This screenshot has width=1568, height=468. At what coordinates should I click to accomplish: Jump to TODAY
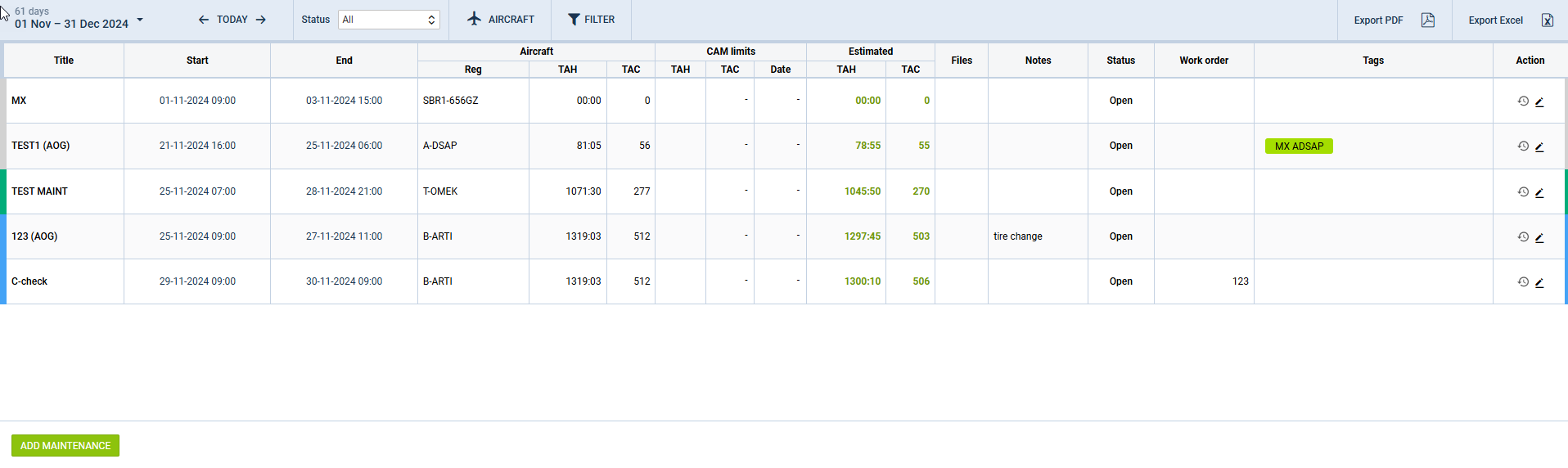[x=232, y=20]
